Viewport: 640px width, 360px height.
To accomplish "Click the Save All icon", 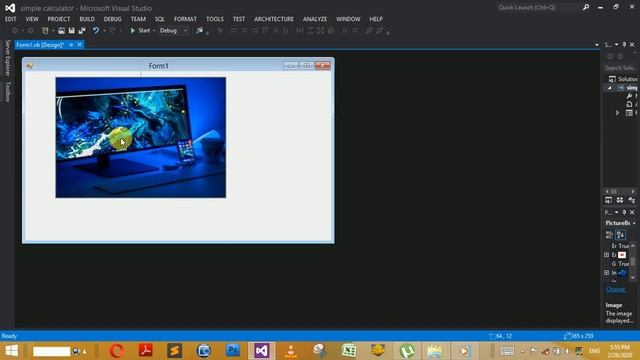I will pos(82,31).
